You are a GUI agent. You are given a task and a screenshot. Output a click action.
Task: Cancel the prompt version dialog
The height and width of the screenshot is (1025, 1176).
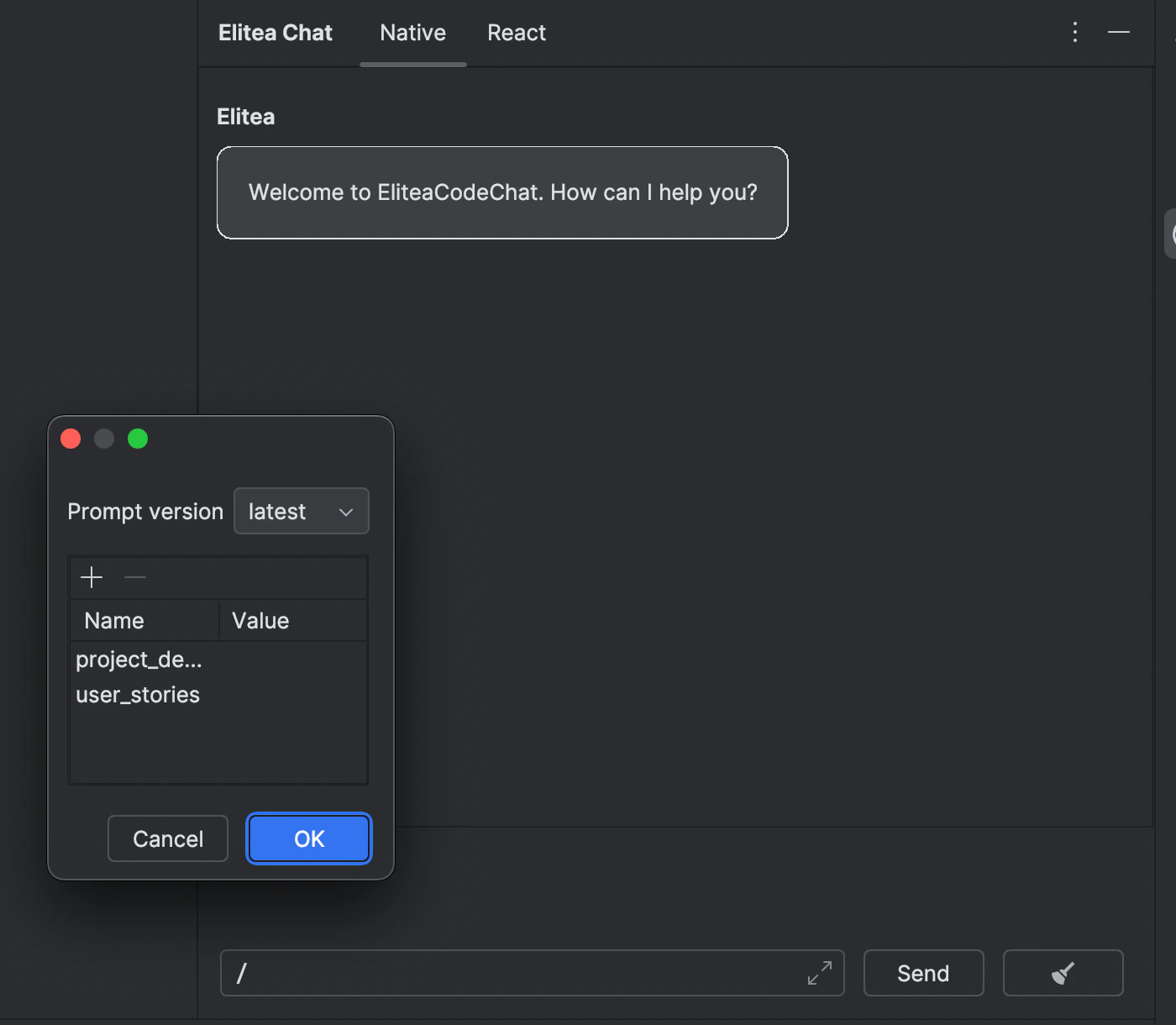168,838
